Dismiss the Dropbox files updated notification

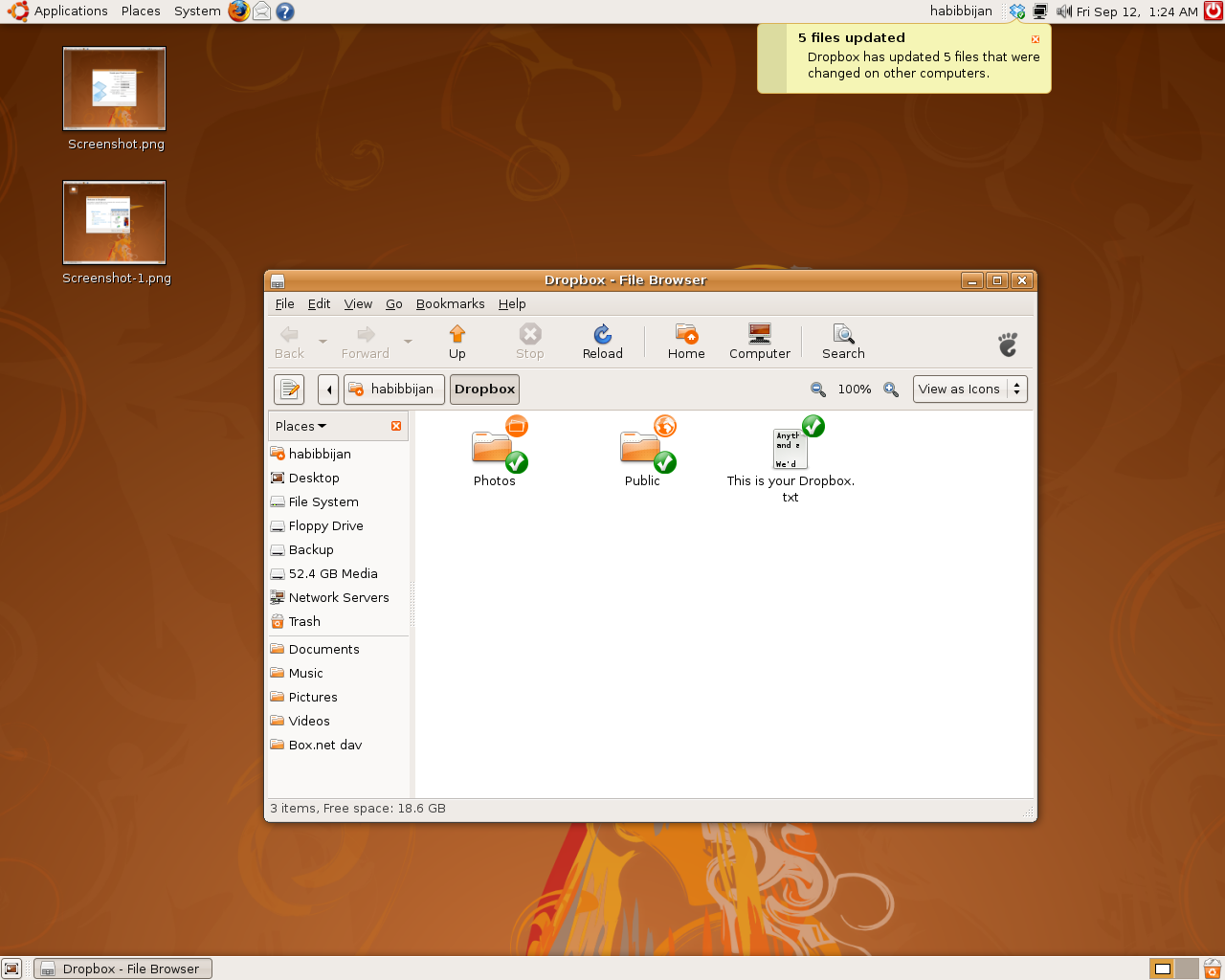1036,39
